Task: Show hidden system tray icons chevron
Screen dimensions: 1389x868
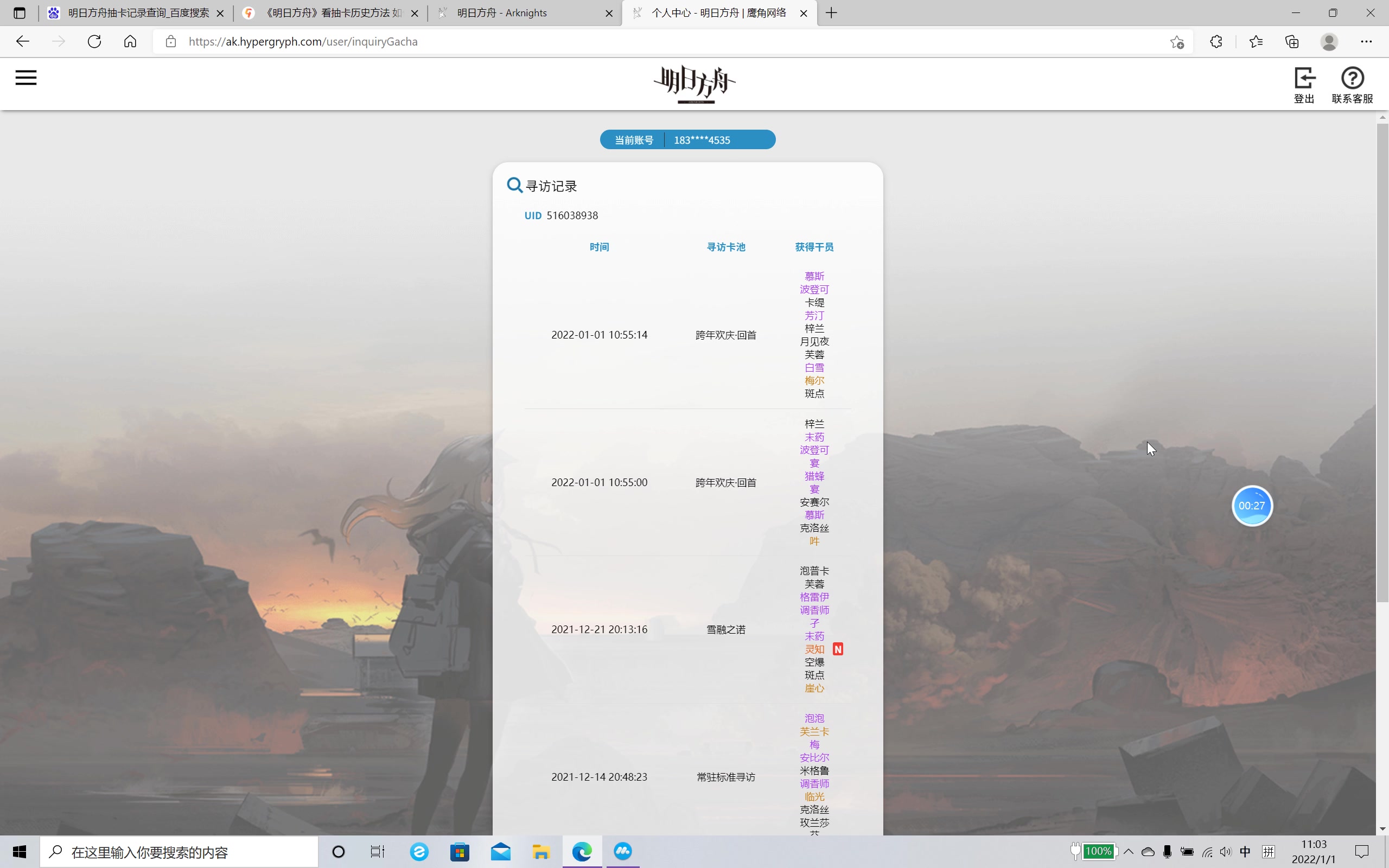Action: click(x=1129, y=851)
